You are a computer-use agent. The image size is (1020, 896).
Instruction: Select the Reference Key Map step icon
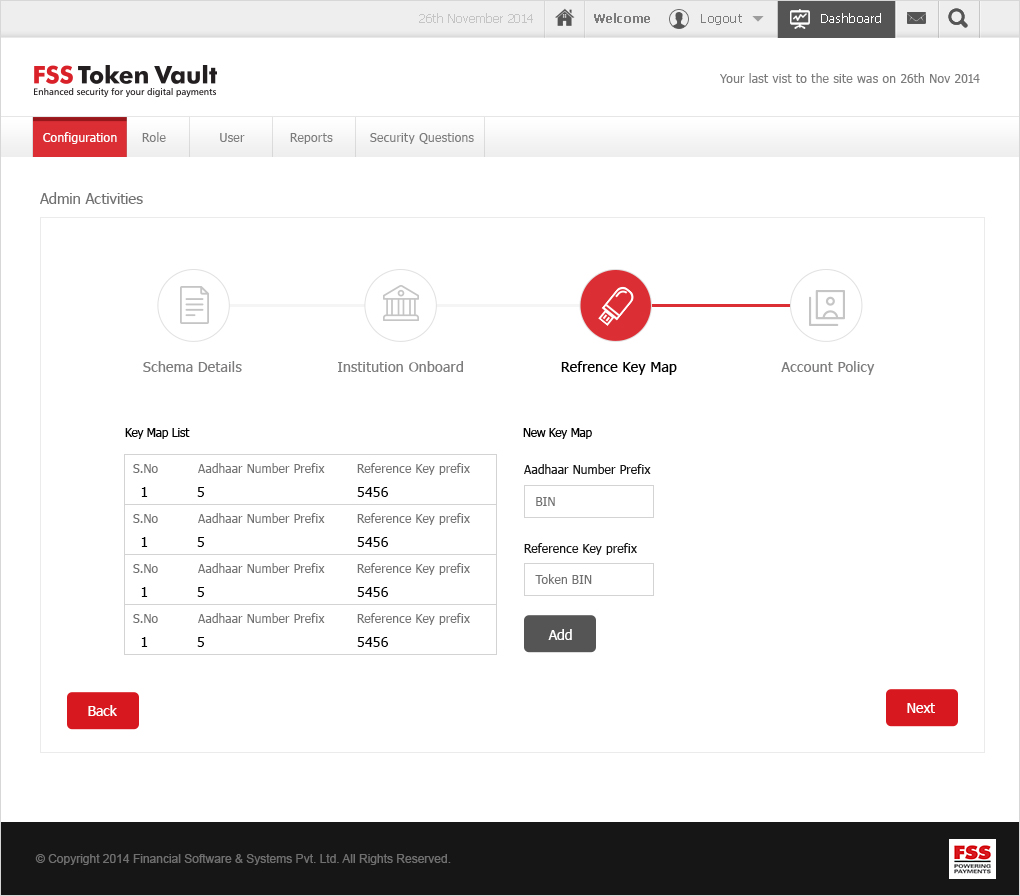615,306
